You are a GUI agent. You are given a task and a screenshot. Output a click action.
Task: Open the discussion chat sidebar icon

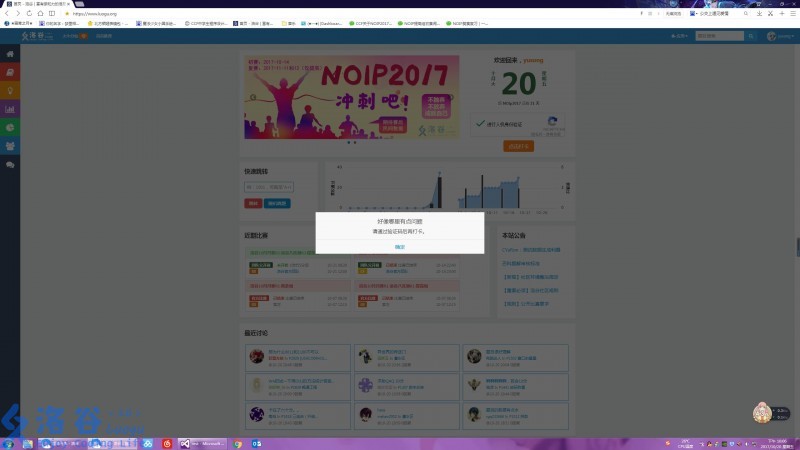click(x=10, y=164)
